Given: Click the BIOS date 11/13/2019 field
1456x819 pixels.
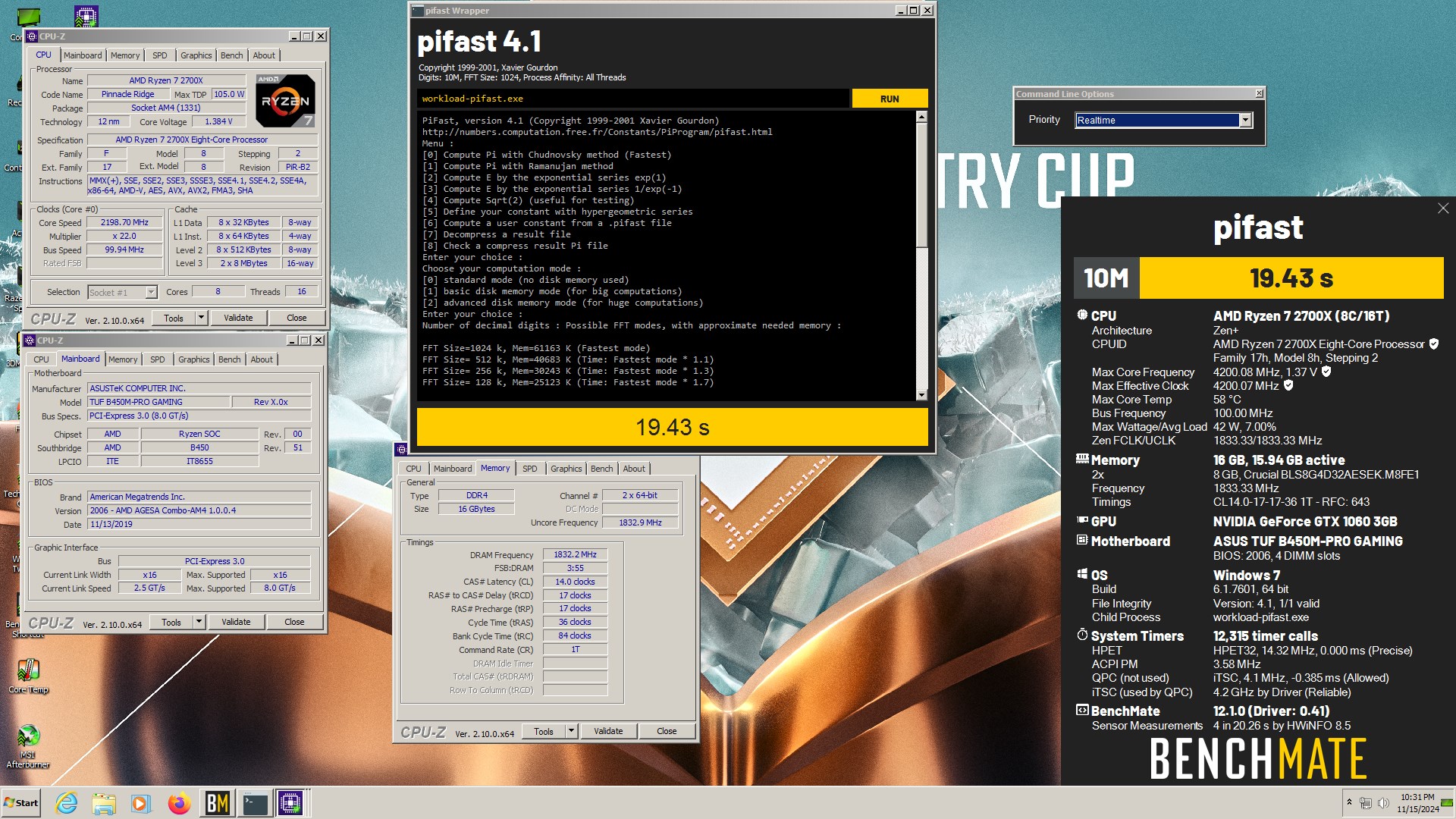Looking at the screenshot, I should [x=199, y=524].
